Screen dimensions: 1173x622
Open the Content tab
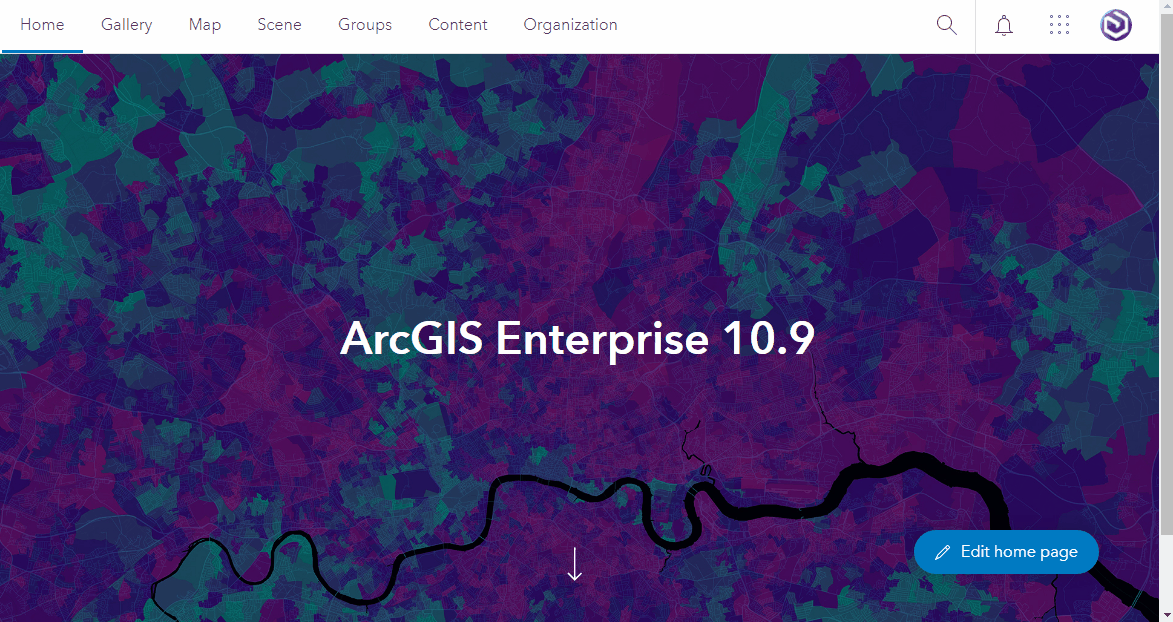coord(458,25)
